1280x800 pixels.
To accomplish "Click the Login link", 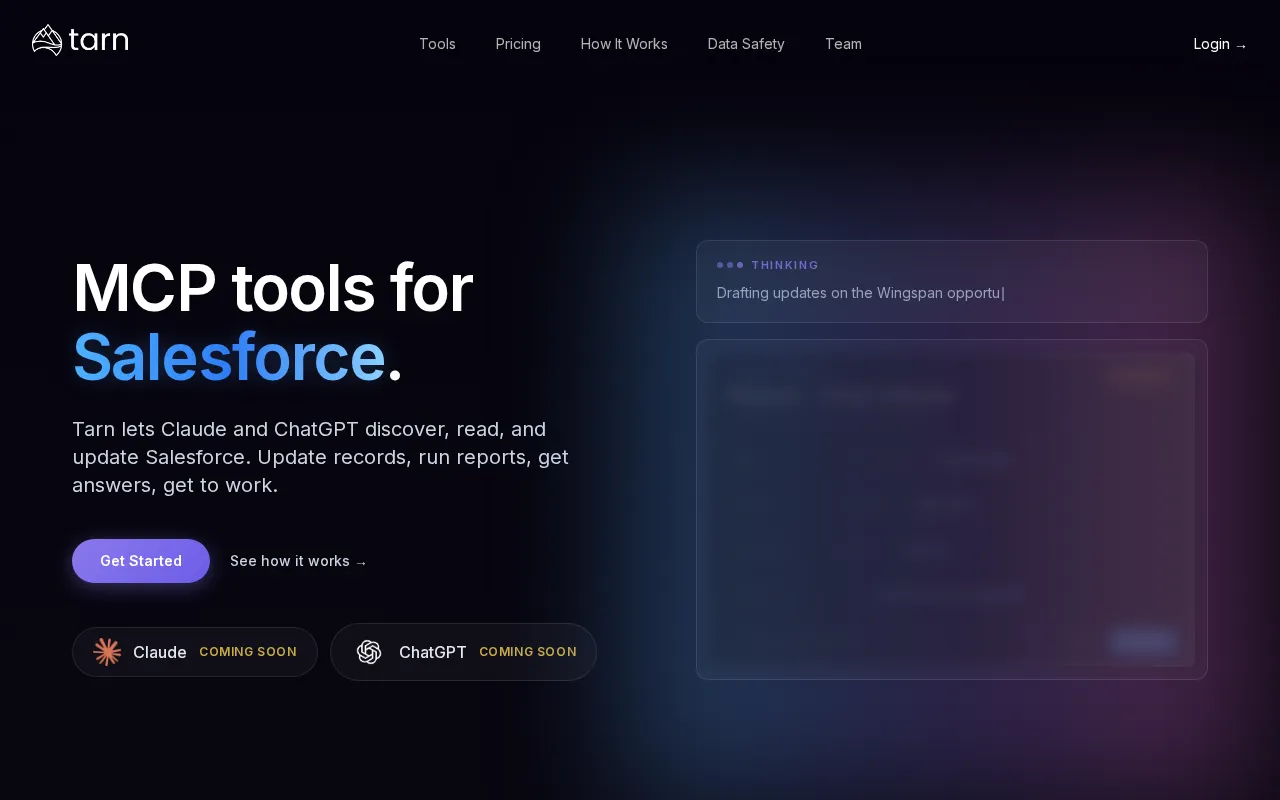I will (1220, 44).
